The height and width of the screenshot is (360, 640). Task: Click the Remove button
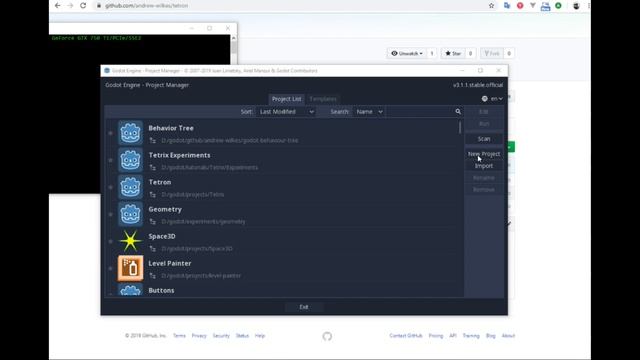484,189
